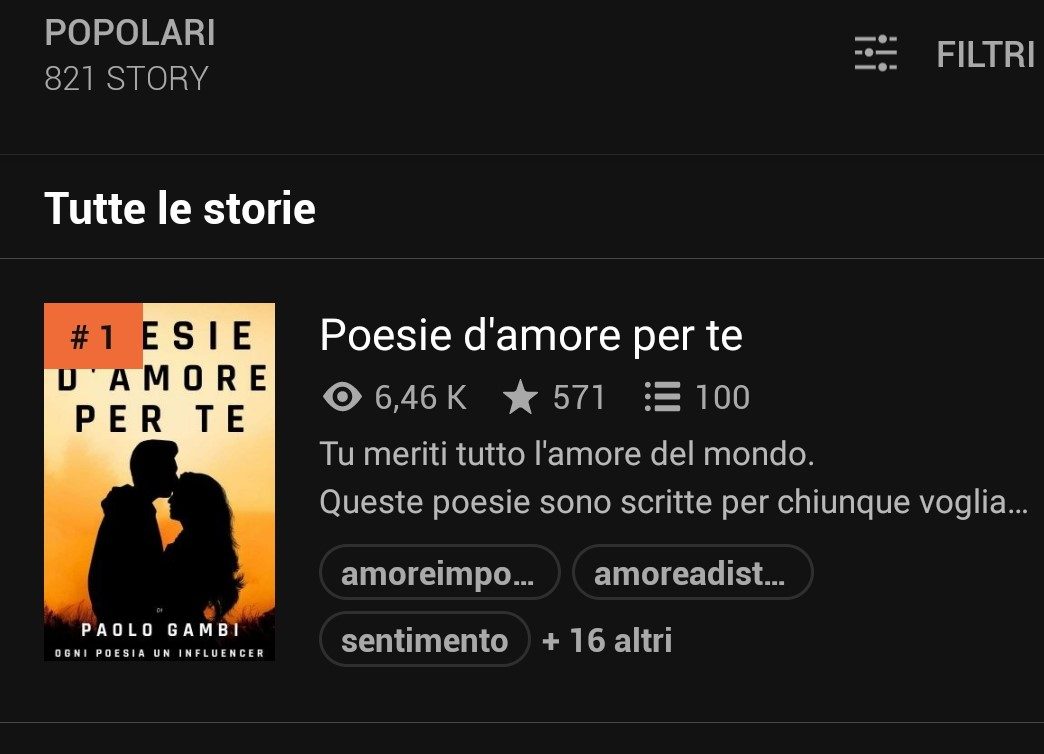Open the story description text
The height and width of the screenshot is (754, 1044).
point(674,478)
